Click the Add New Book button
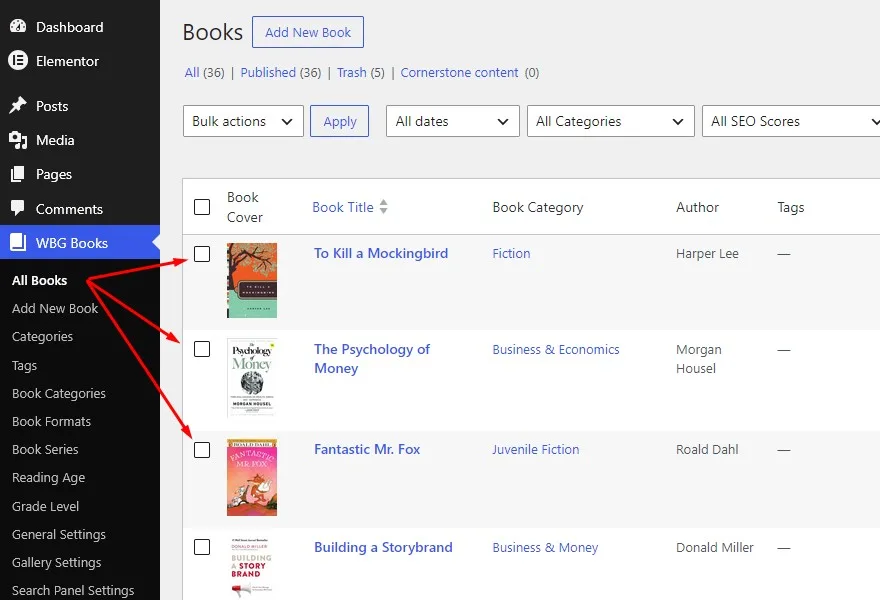The width and height of the screenshot is (880, 600). pyautogui.click(x=308, y=32)
